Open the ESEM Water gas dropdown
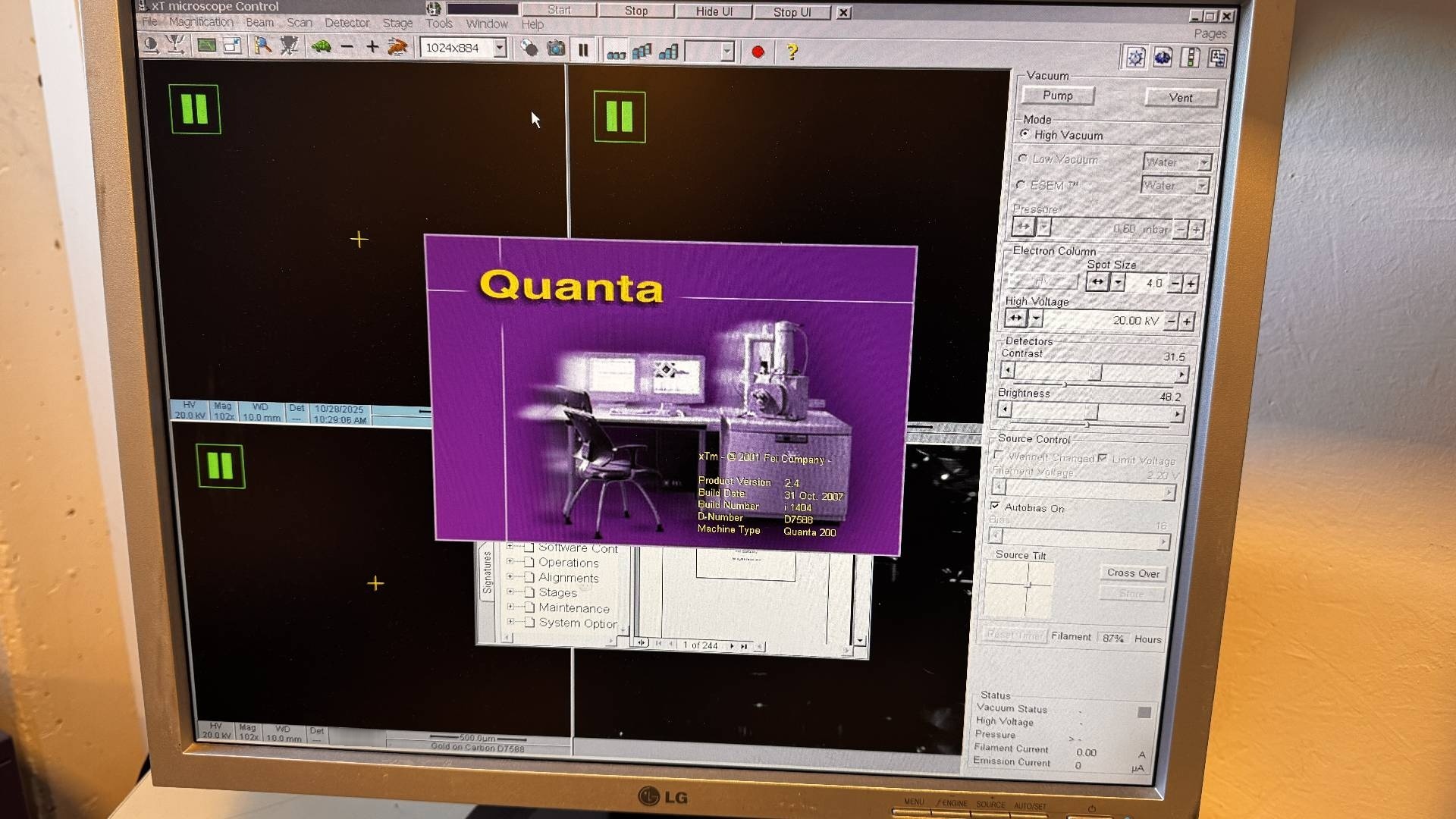Viewport: 1456px width, 819px height. point(1201,186)
